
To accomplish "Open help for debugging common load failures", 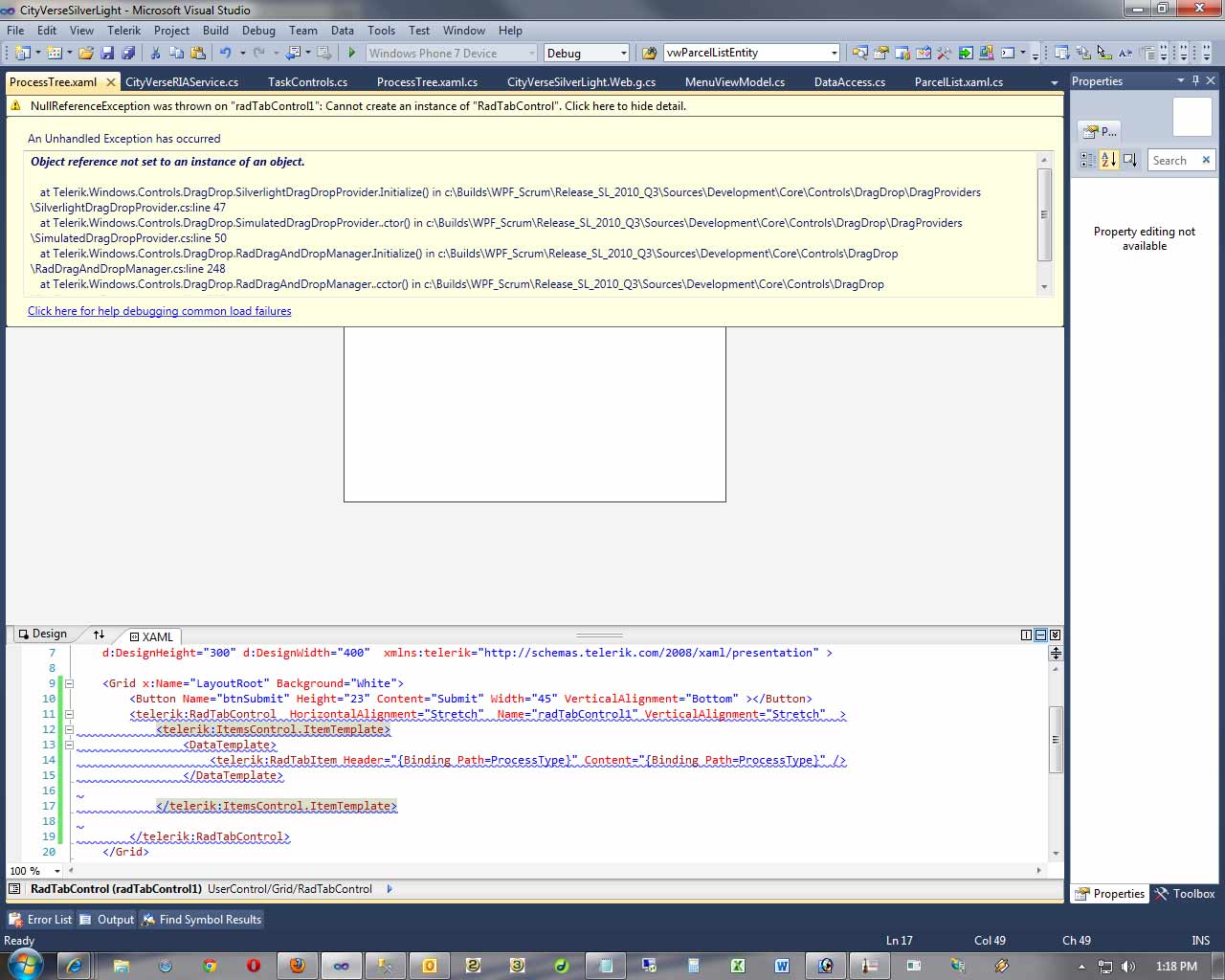I will point(160,311).
